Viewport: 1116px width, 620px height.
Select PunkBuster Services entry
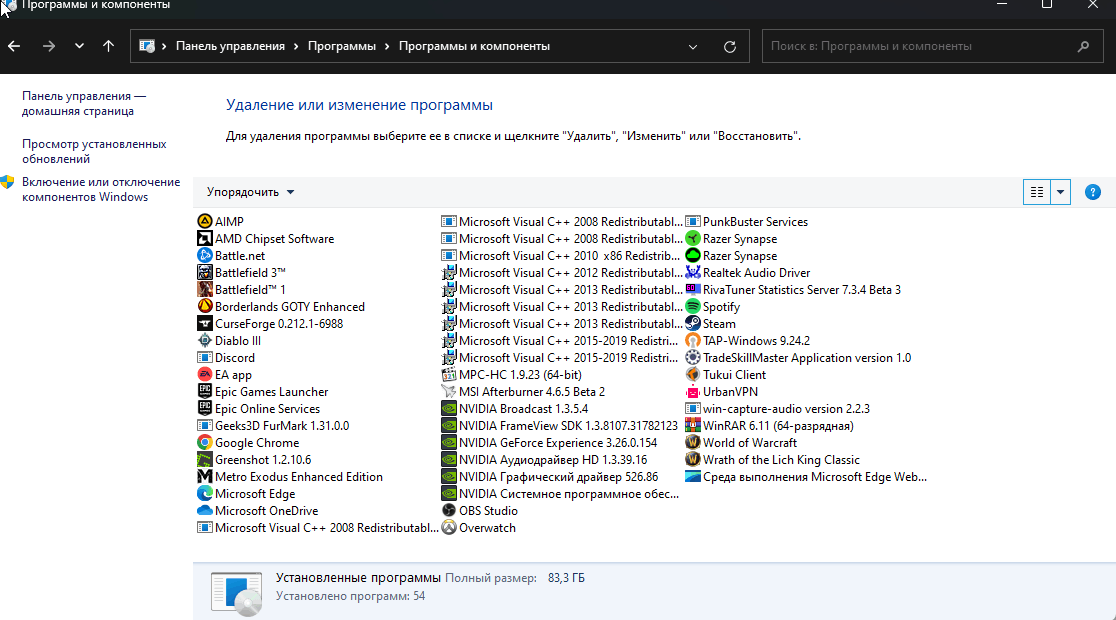747,221
